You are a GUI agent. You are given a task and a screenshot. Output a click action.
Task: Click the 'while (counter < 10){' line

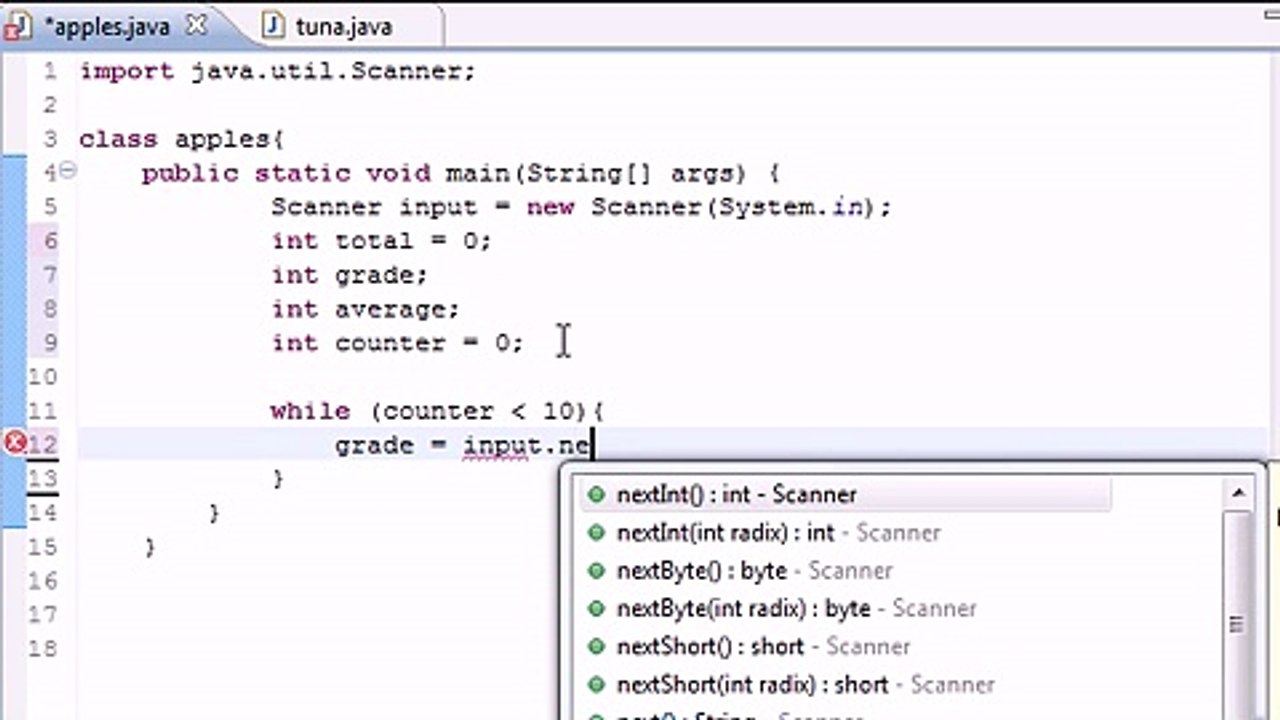point(437,411)
